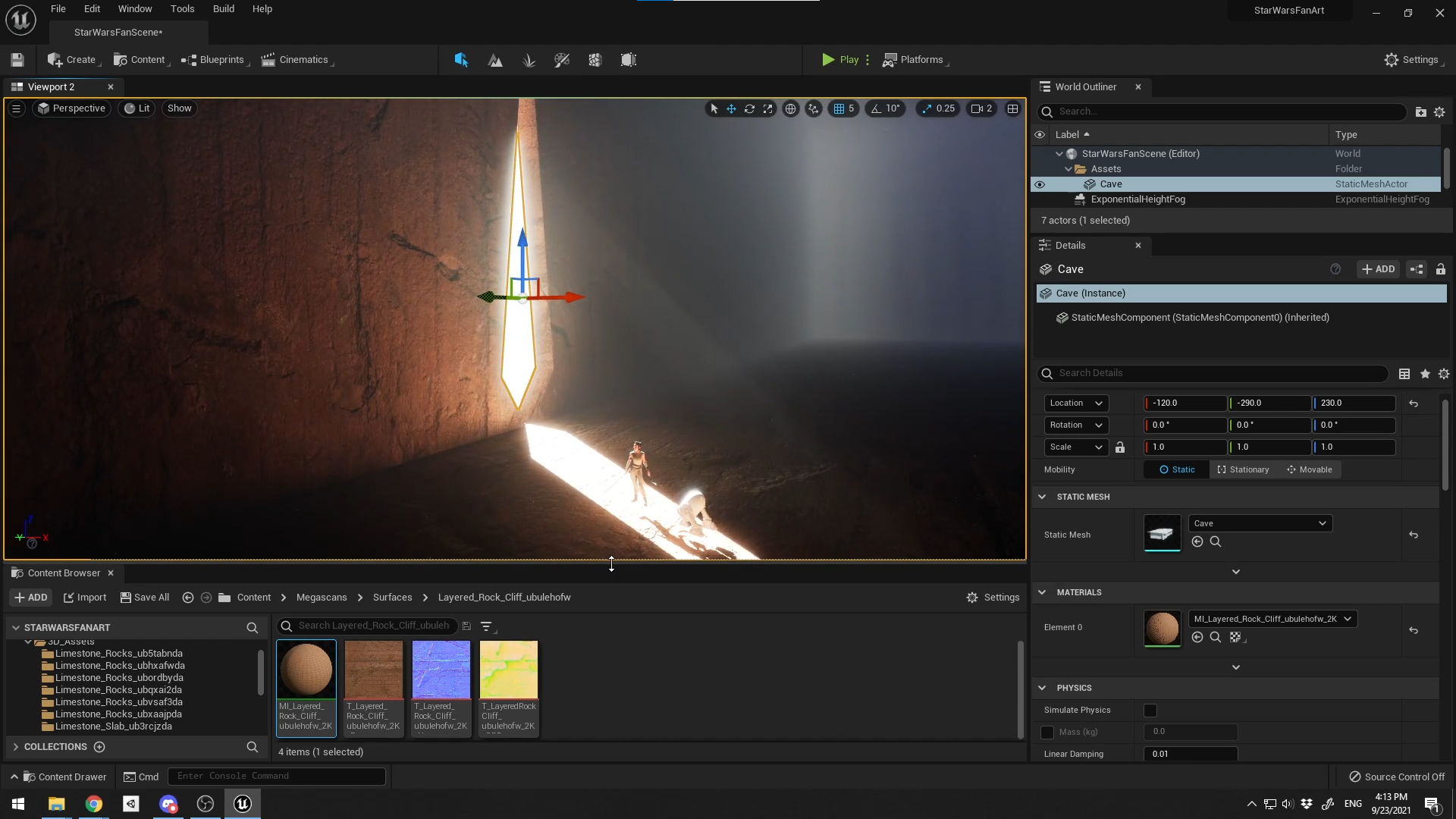
Task: Select the Landscape editing mode icon
Action: 495,60
